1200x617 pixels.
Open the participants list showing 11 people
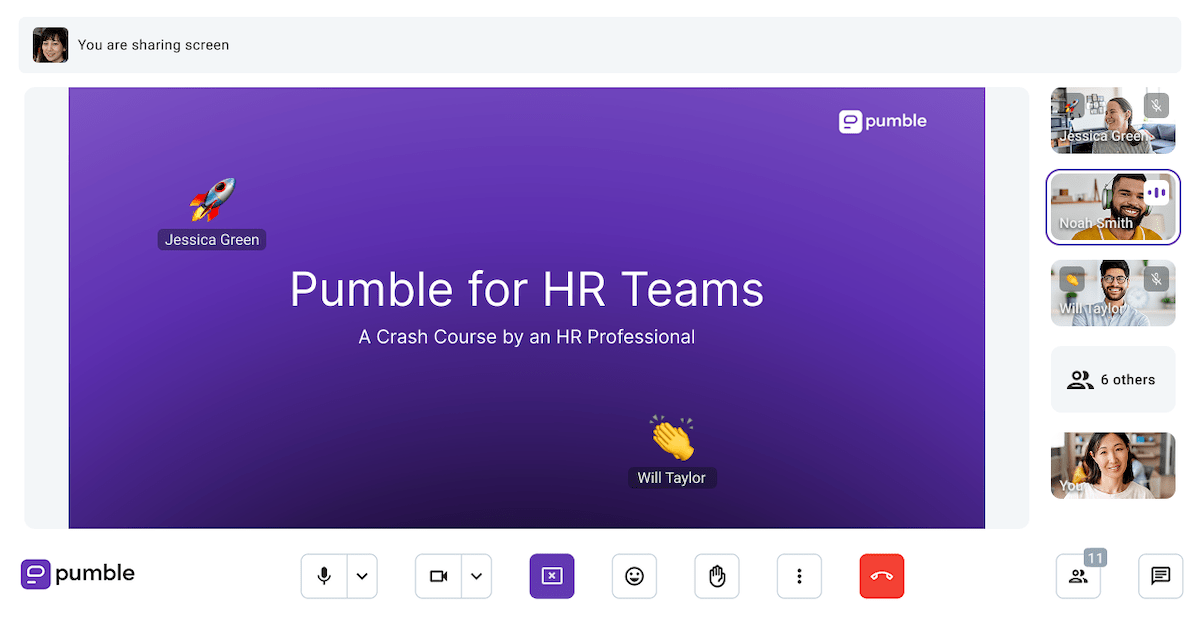point(1078,576)
